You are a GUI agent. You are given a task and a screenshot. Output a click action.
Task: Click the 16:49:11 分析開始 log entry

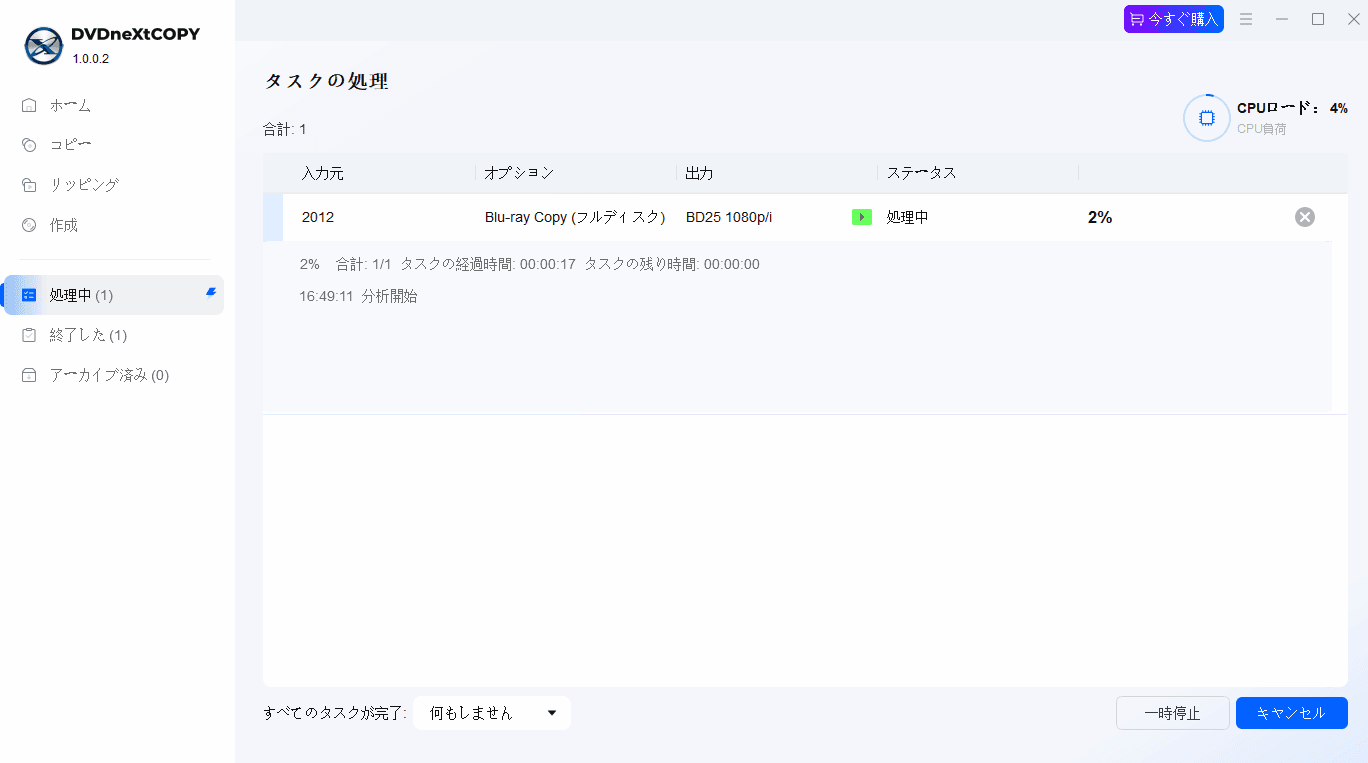(x=358, y=296)
